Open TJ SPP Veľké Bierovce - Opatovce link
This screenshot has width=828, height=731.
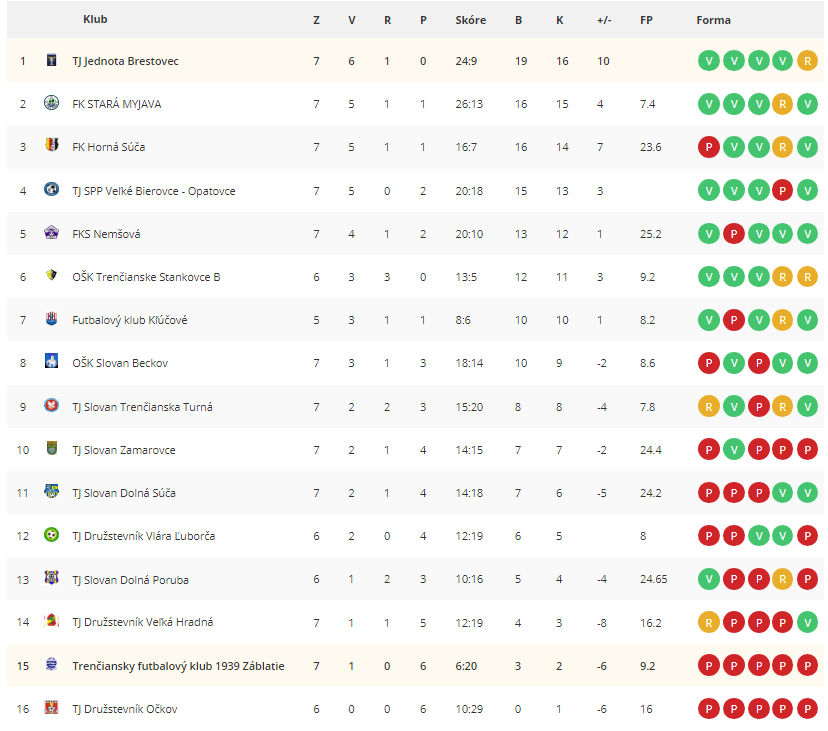point(154,191)
